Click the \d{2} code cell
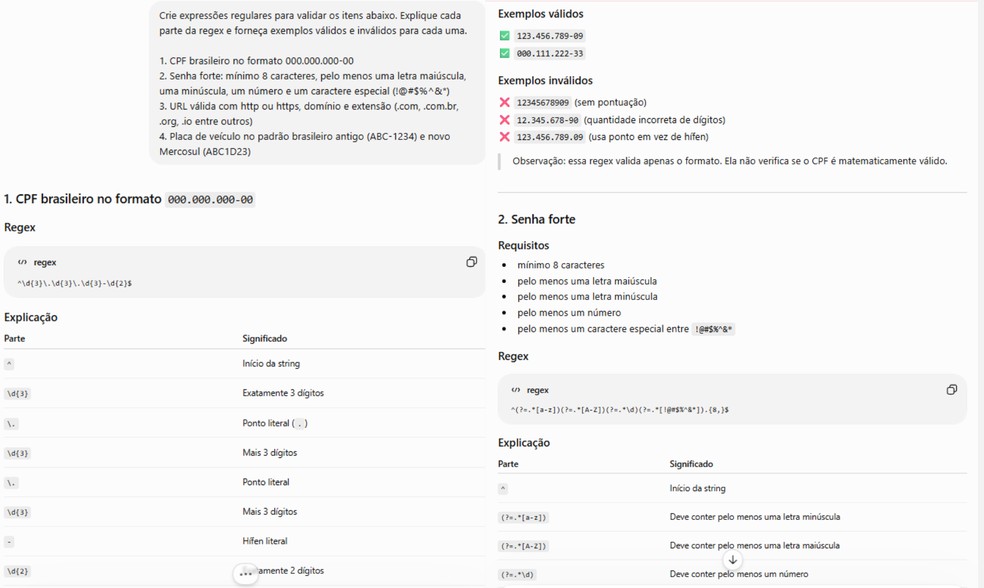This screenshot has width=984, height=588. [x=18, y=571]
